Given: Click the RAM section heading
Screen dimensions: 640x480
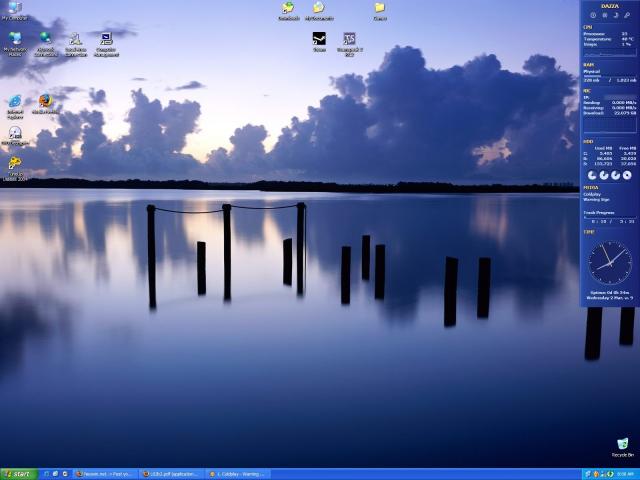Looking at the screenshot, I should (588, 65).
